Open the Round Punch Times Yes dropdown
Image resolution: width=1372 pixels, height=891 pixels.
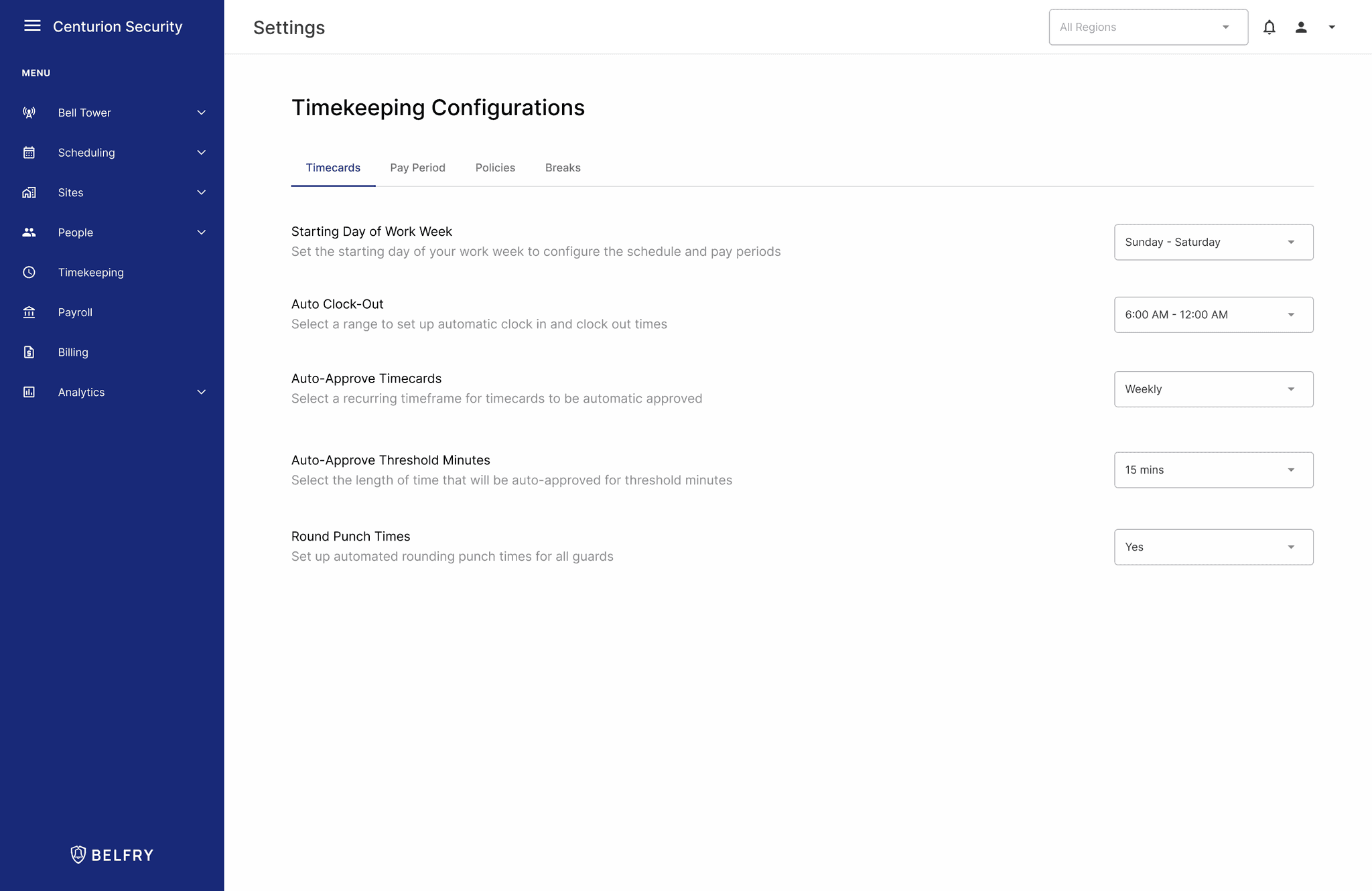point(1213,547)
